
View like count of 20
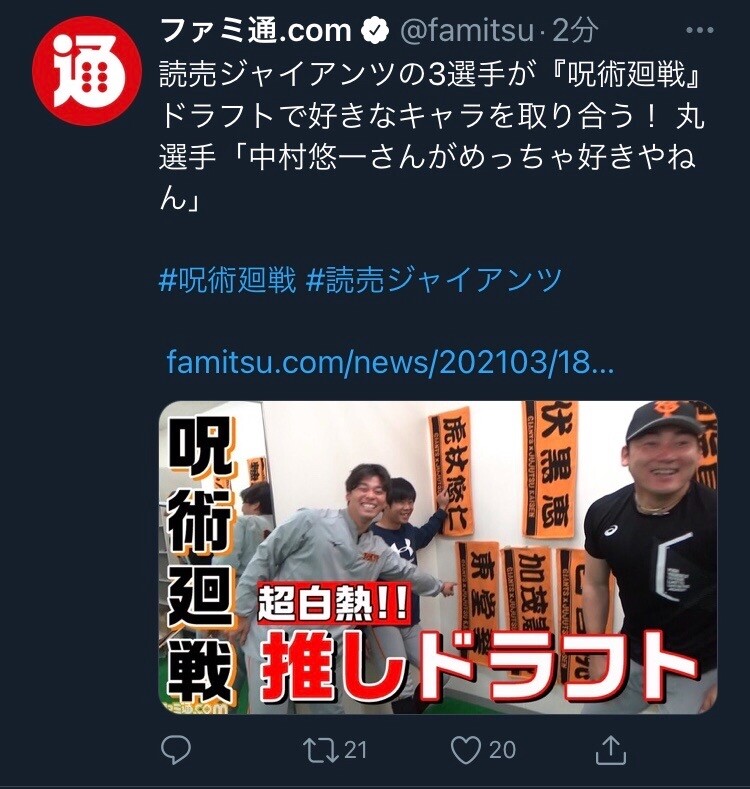click(x=502, y=750)
